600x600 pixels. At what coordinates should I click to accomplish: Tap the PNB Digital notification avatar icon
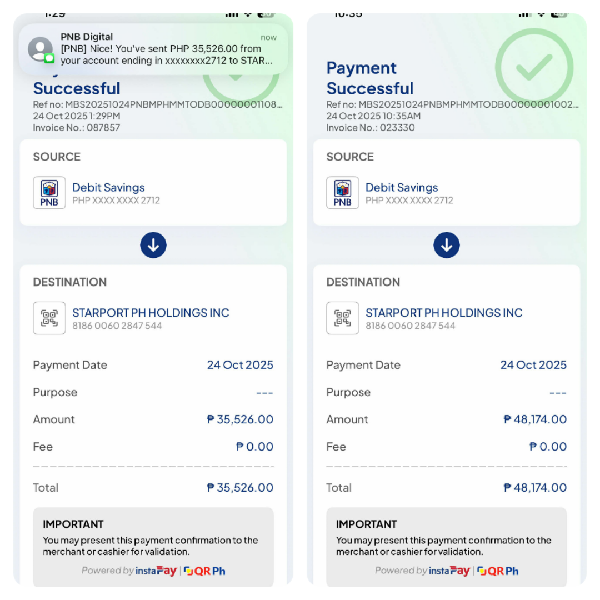(41, 50)
